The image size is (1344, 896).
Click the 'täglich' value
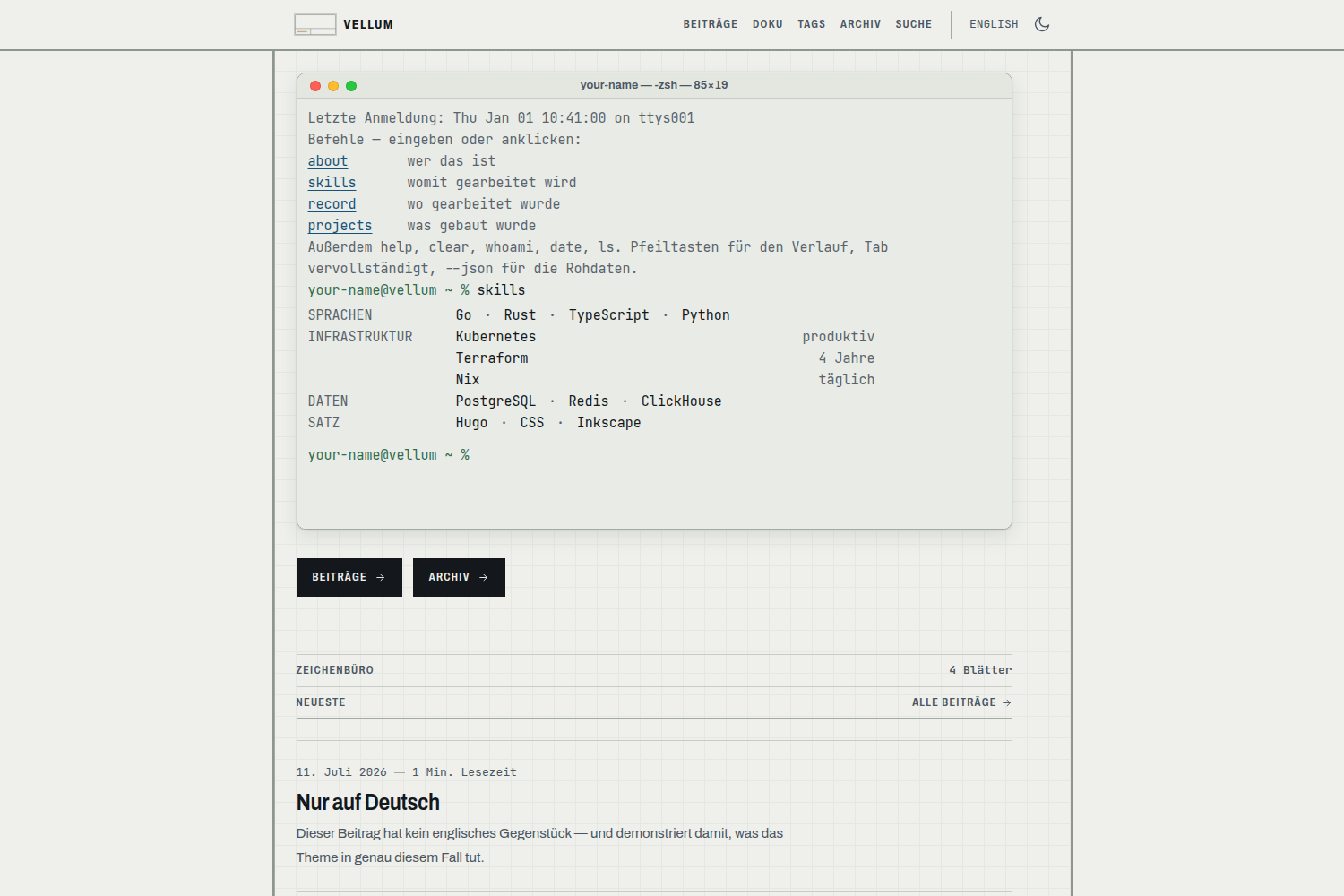coord(846,380)
